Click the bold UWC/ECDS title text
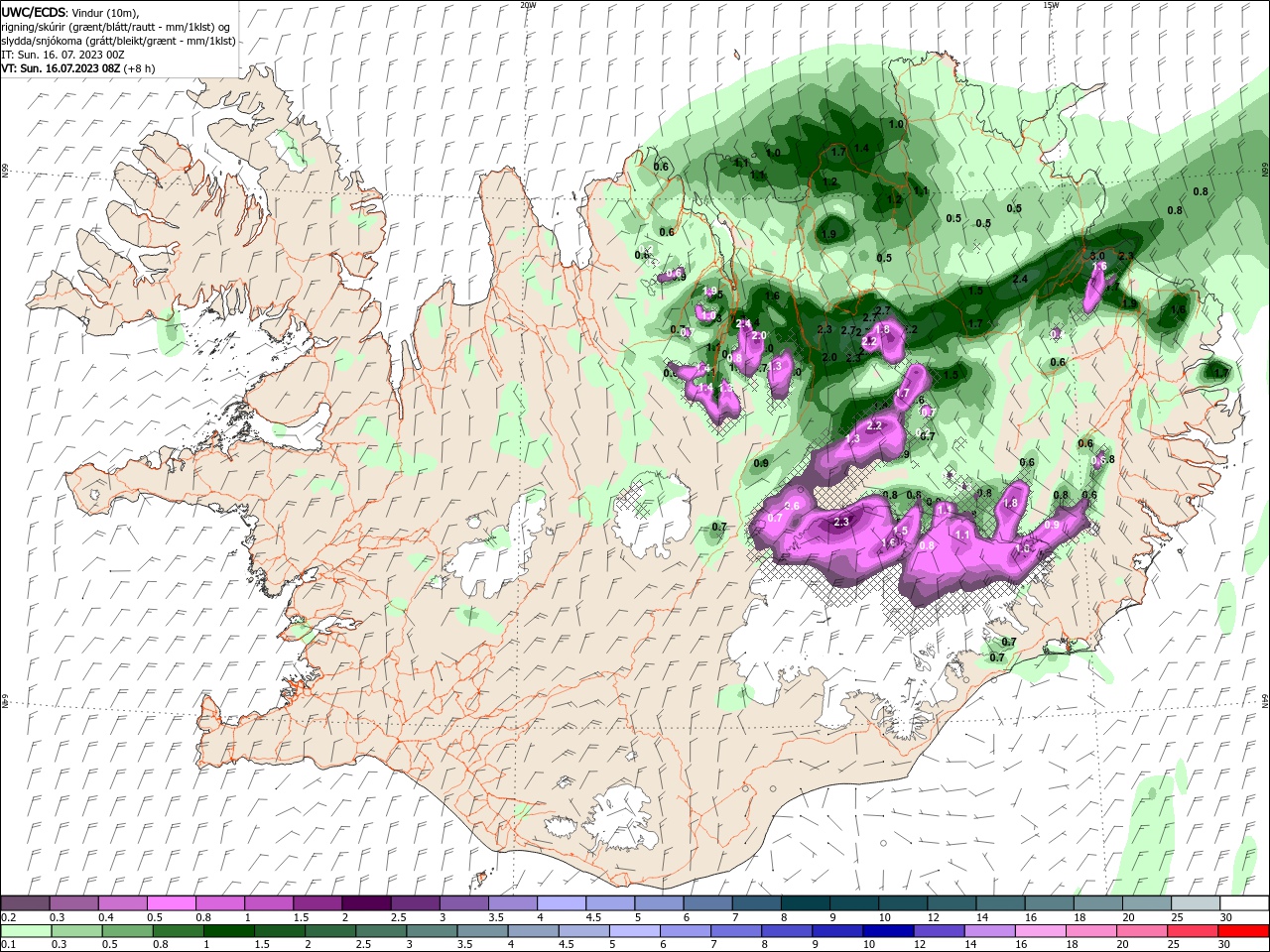 pyautogui.click(x=33, y=12)
